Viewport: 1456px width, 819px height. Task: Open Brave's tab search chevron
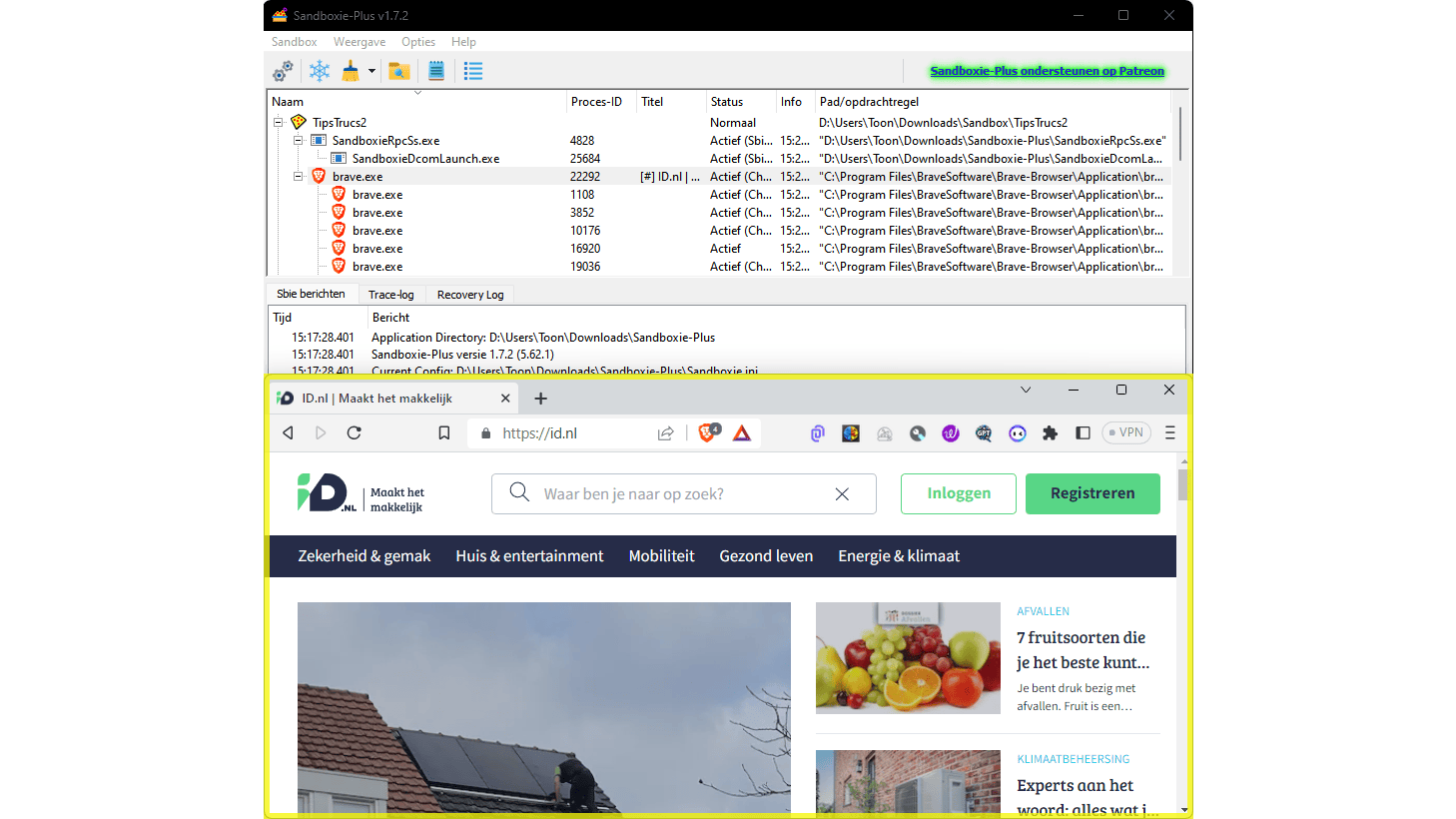click(1026, 390)
